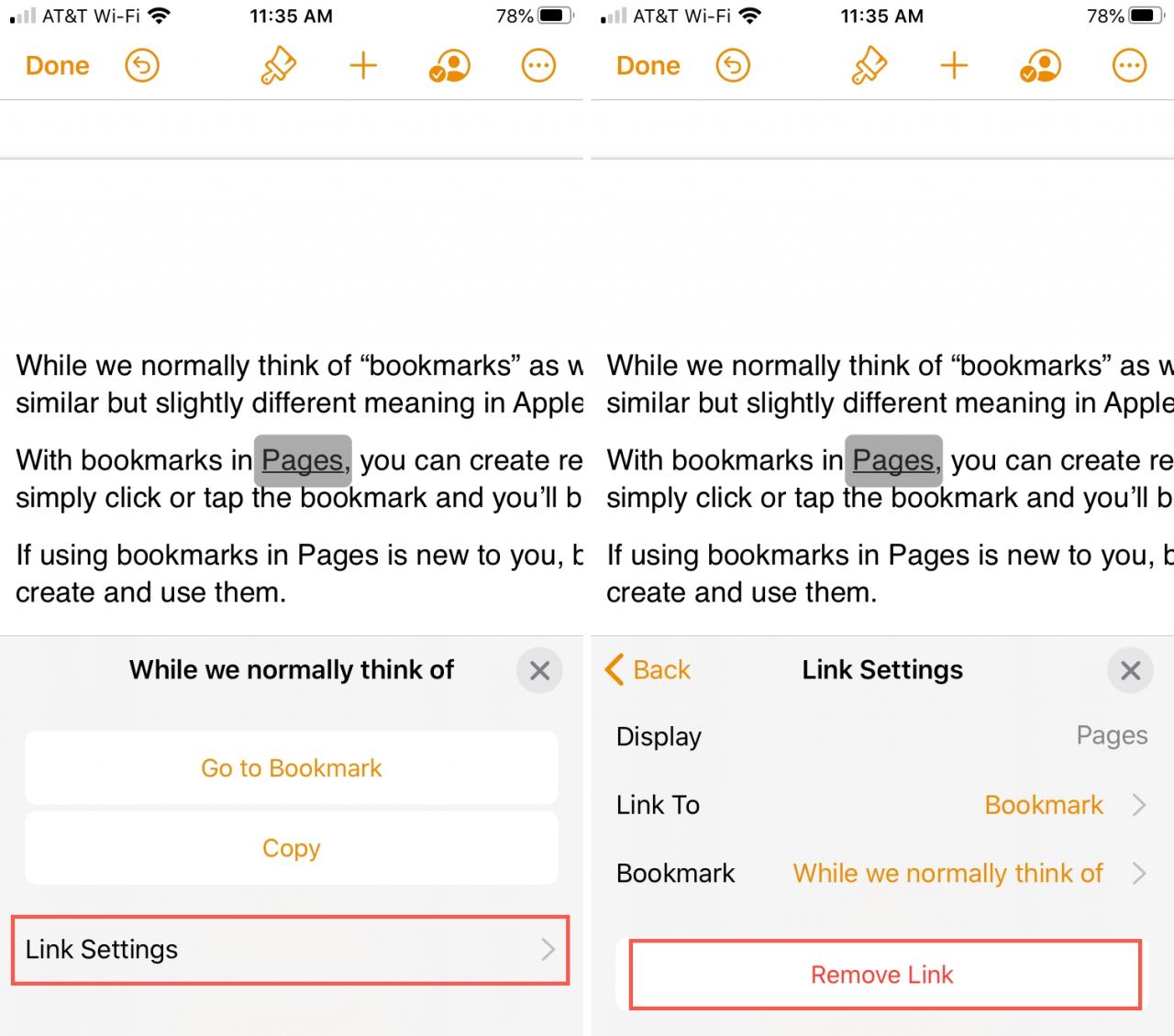Close the 'While we normally think of' popup
This screenshot has height=1036, width=1174.
coord(539,671)
